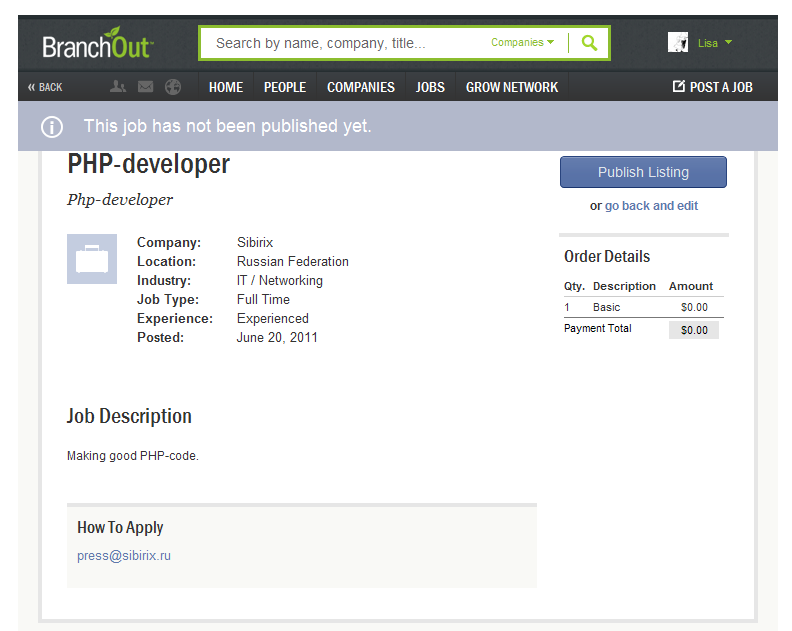The height and width of the screenshot is (631, 792).
Task: Click the Basic order description cell
Action: point(606,307)
